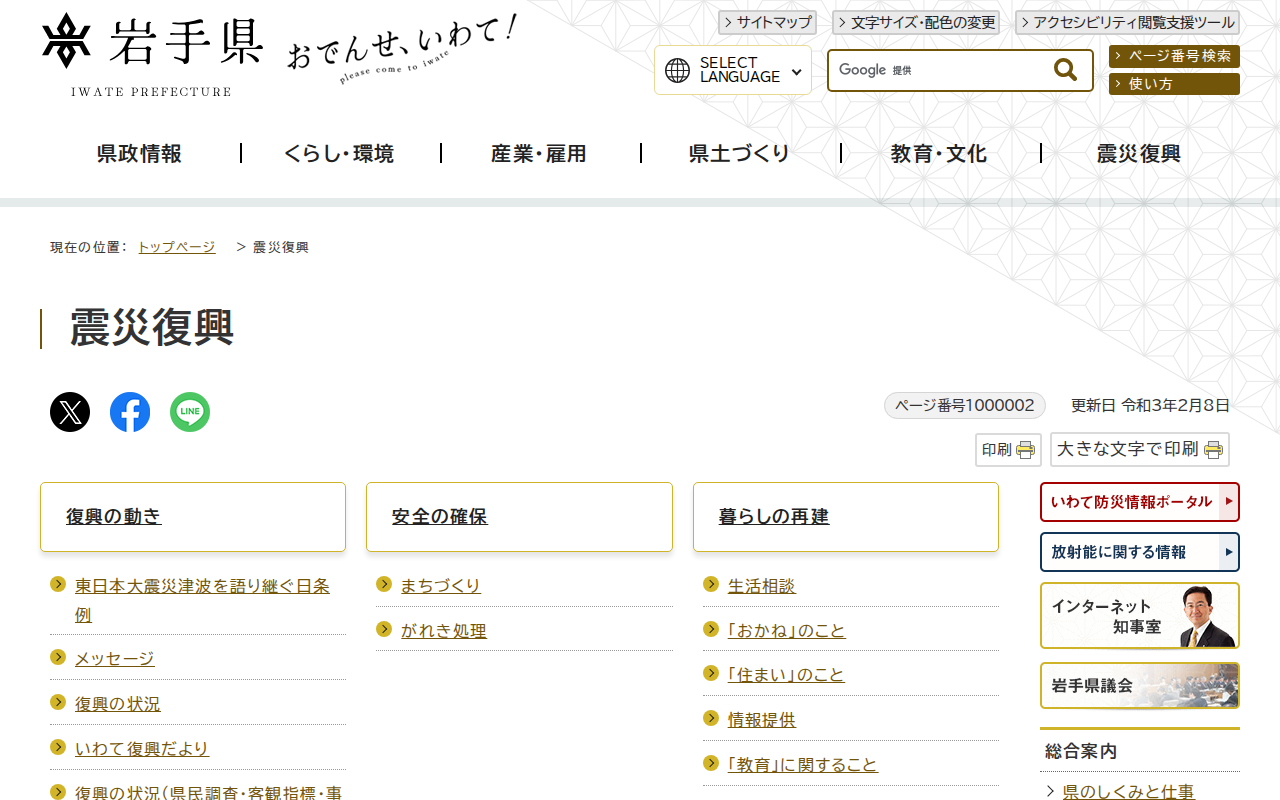
Task: Open いわて防災情報ポータル banner
Action: pyautogui.click(x=1140, y=502)
